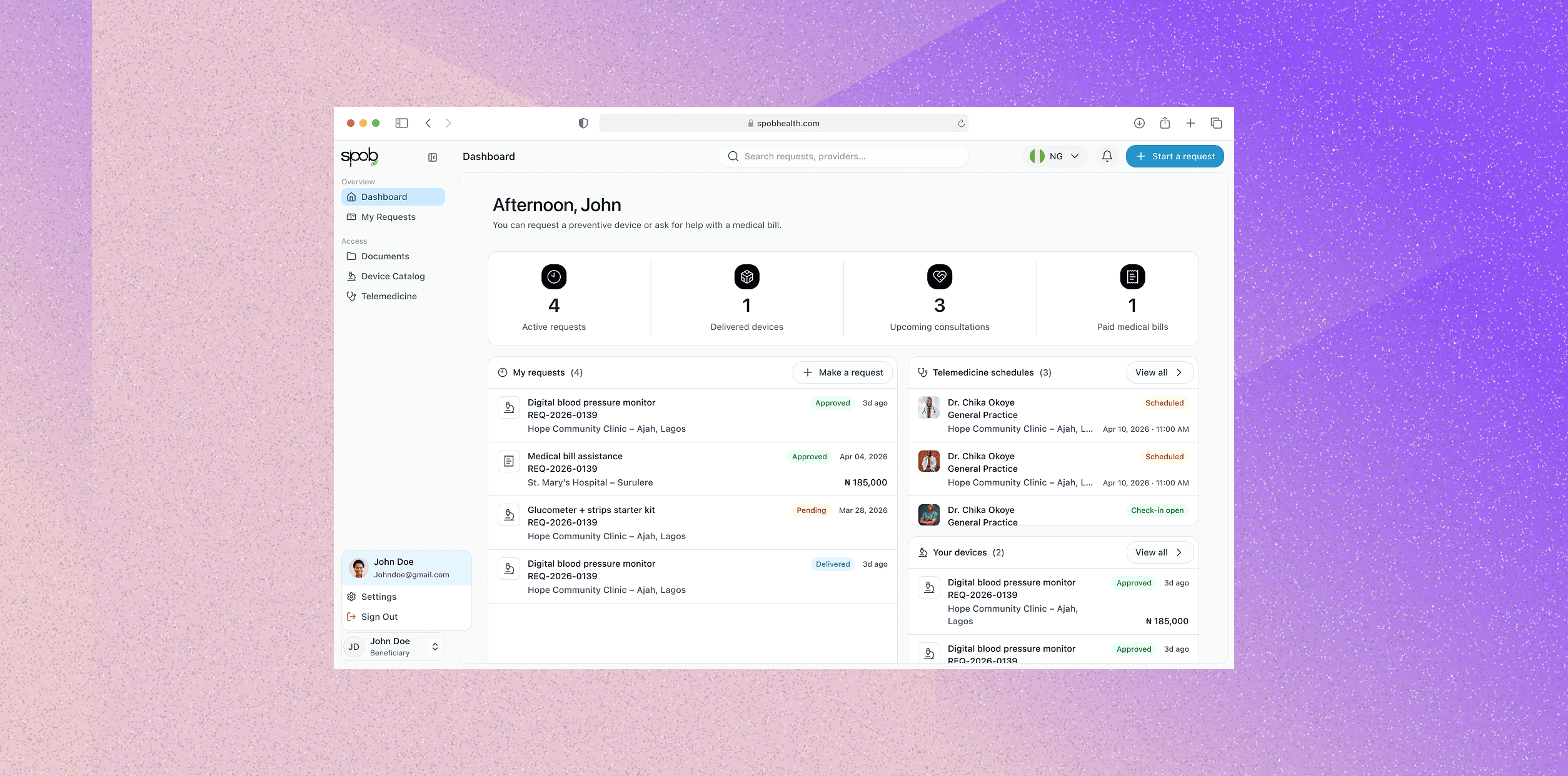The height and width of the screenshot is (776, 1568).
Task: Click the search requests, providers field
Action: coord(843,156)
